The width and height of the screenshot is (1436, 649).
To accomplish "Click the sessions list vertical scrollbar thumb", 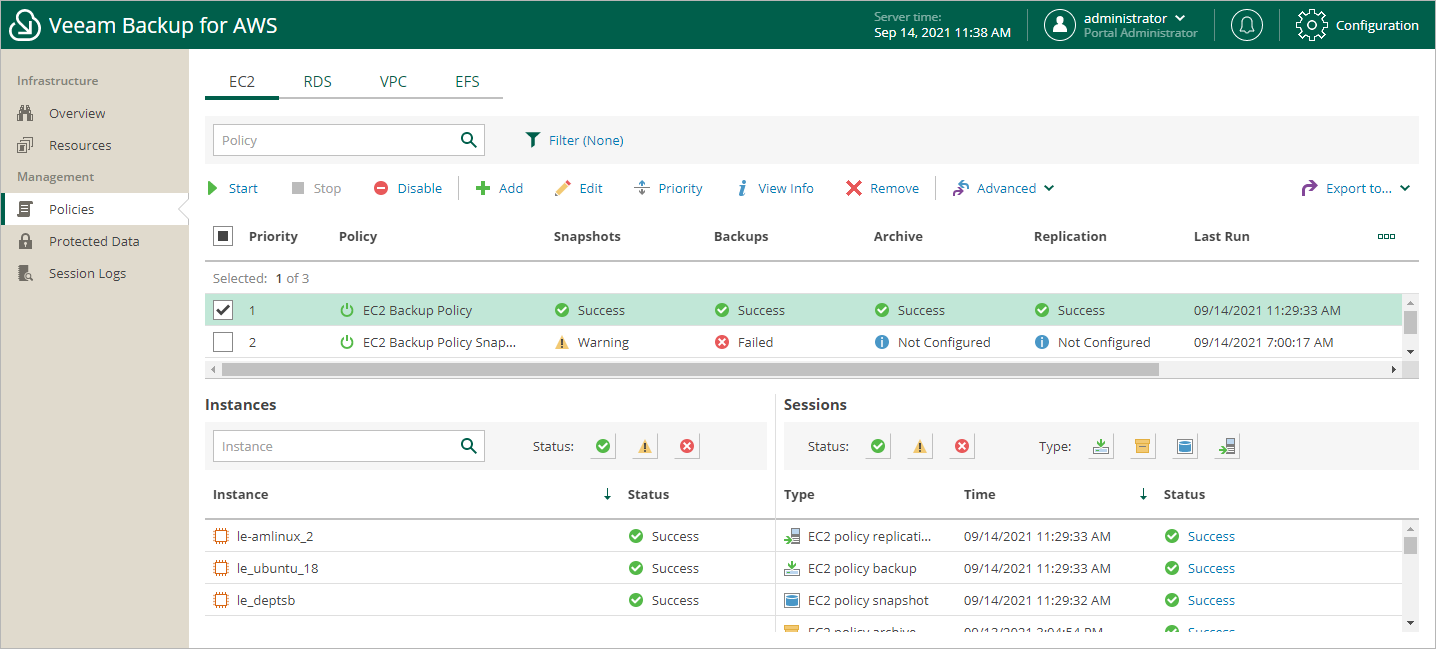I will click(1410, 545).
